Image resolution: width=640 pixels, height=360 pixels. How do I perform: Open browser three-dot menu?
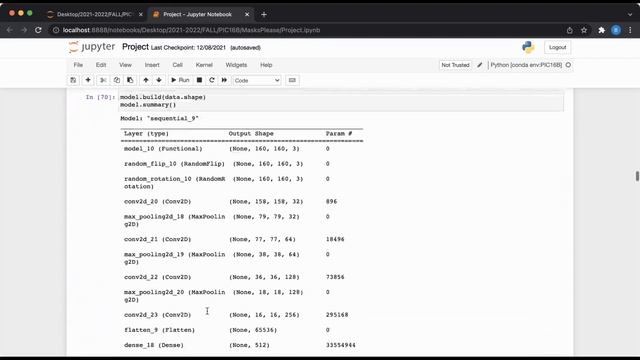tap(630, 30)
